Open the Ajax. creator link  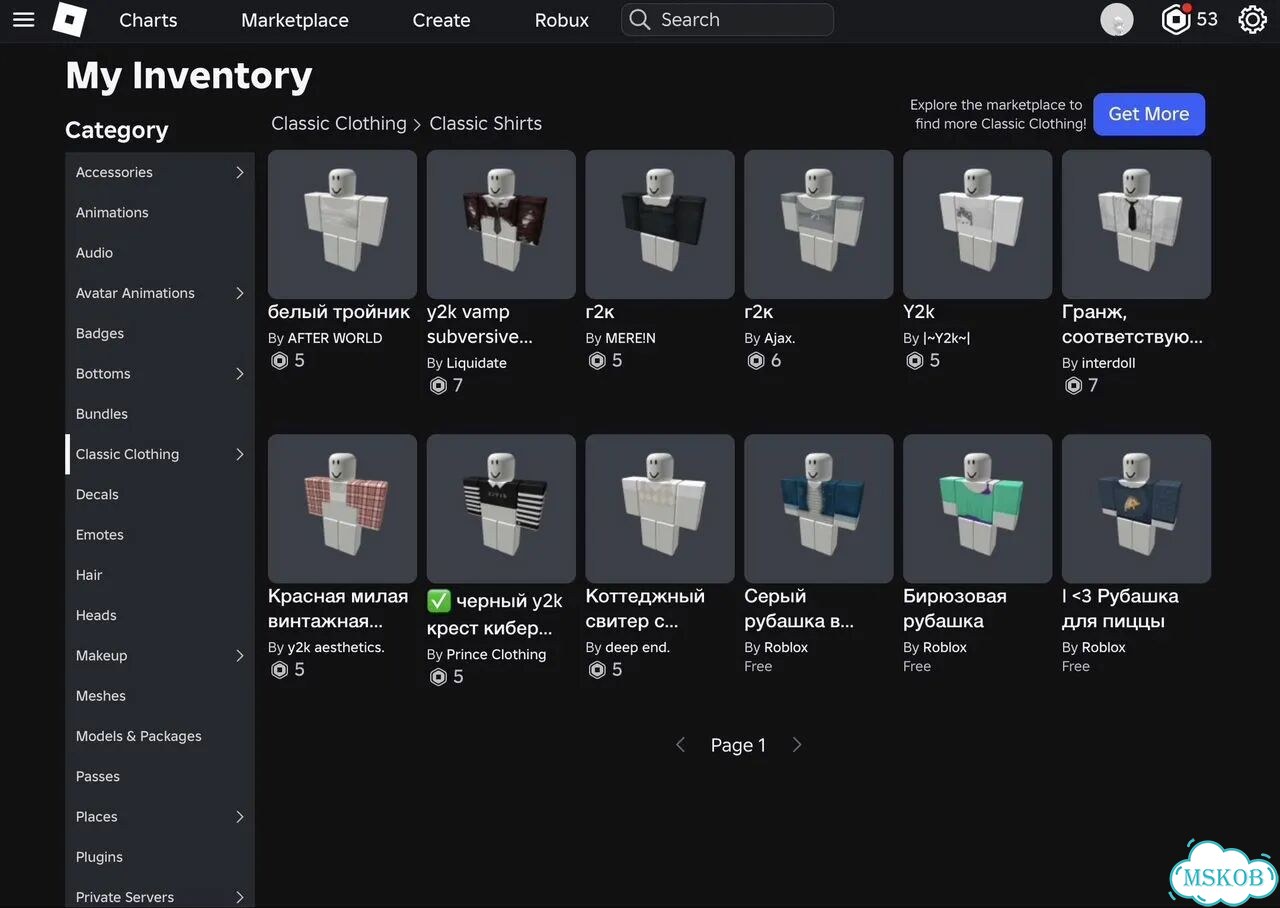point(780,338)
